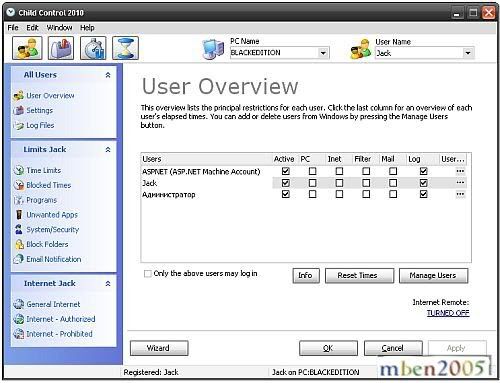Open the PC Name dropdown

pyautogui.click(x=323, y=53)
